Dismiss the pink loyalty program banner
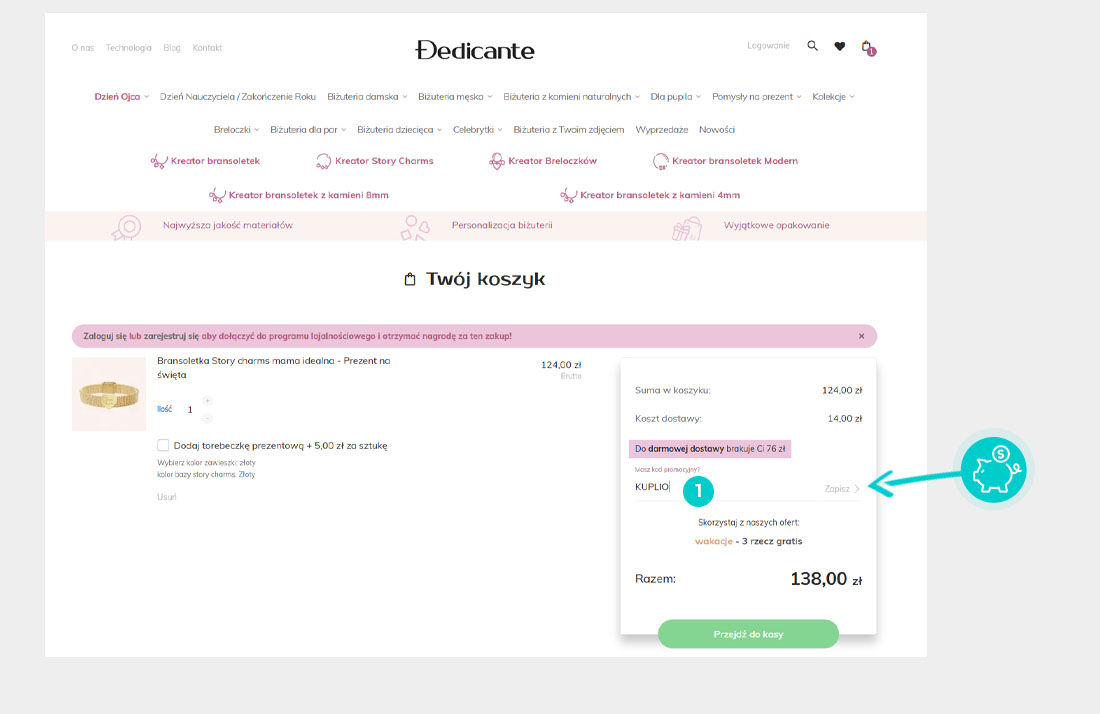 861,336
